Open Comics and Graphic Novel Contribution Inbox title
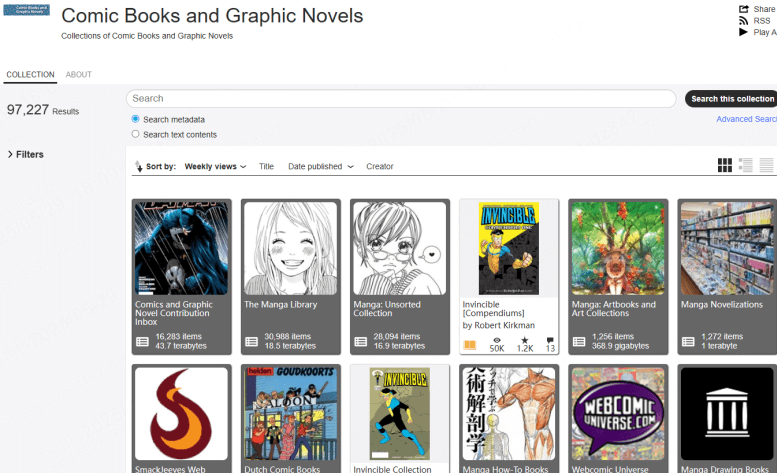The image size is (777, 473). pyautogui.click(x=174, y=313)
